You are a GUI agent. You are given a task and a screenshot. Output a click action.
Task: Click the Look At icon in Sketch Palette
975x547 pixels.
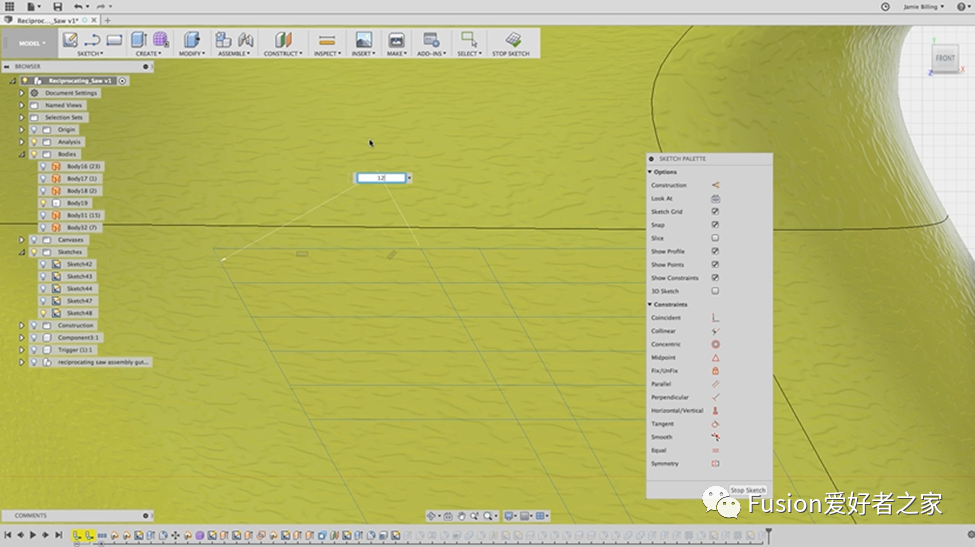716,198
